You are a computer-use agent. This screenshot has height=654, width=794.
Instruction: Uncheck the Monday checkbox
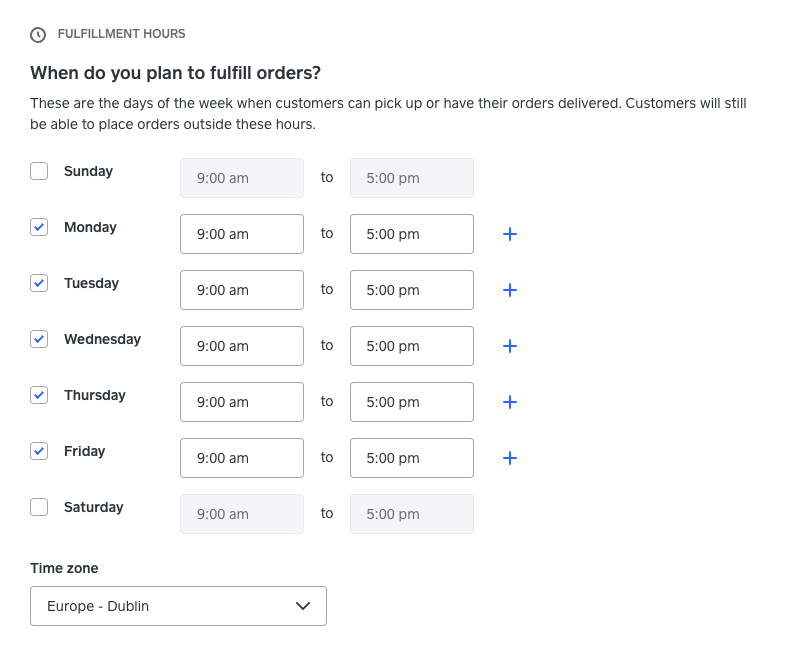(x=39, y=227)
